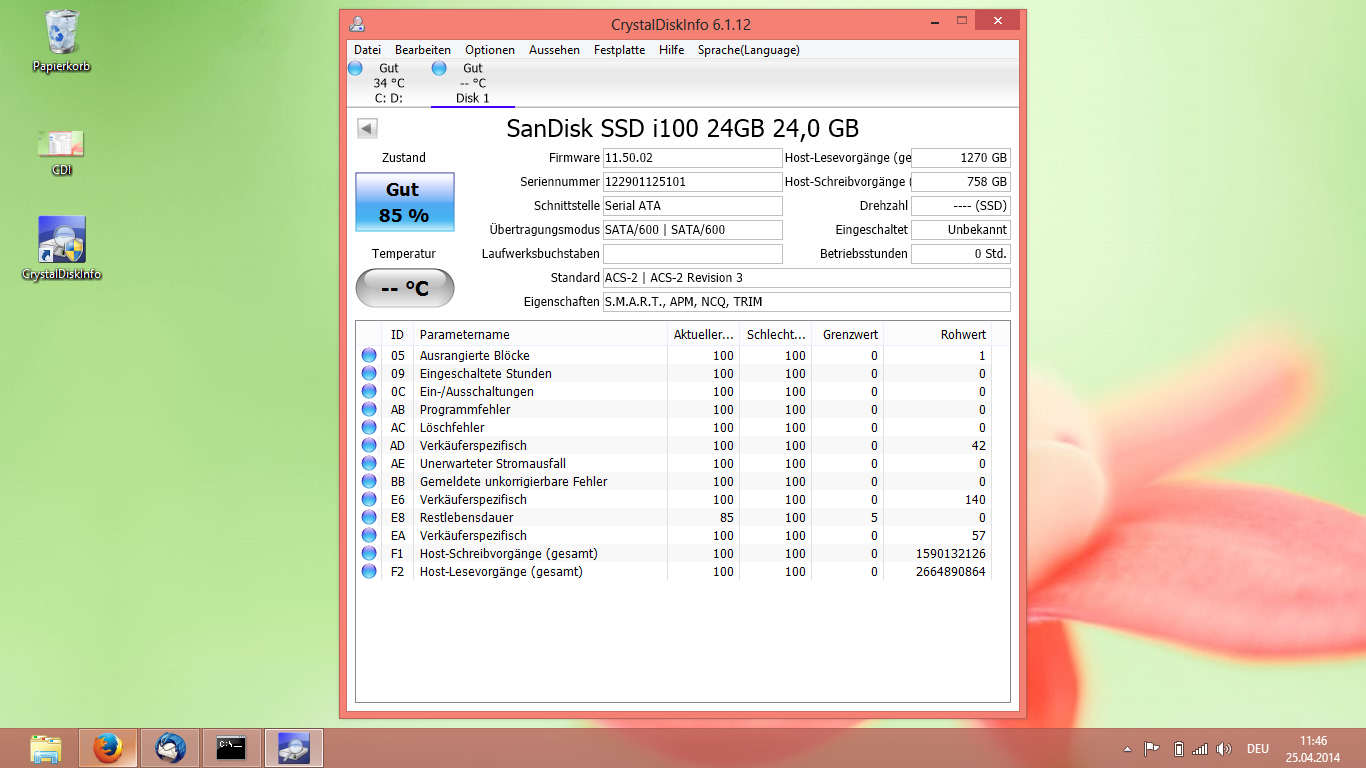Click status orb for Ausrangierte Blöcke row
This screenshot has width=1366, height=768.
pos(369,356)
